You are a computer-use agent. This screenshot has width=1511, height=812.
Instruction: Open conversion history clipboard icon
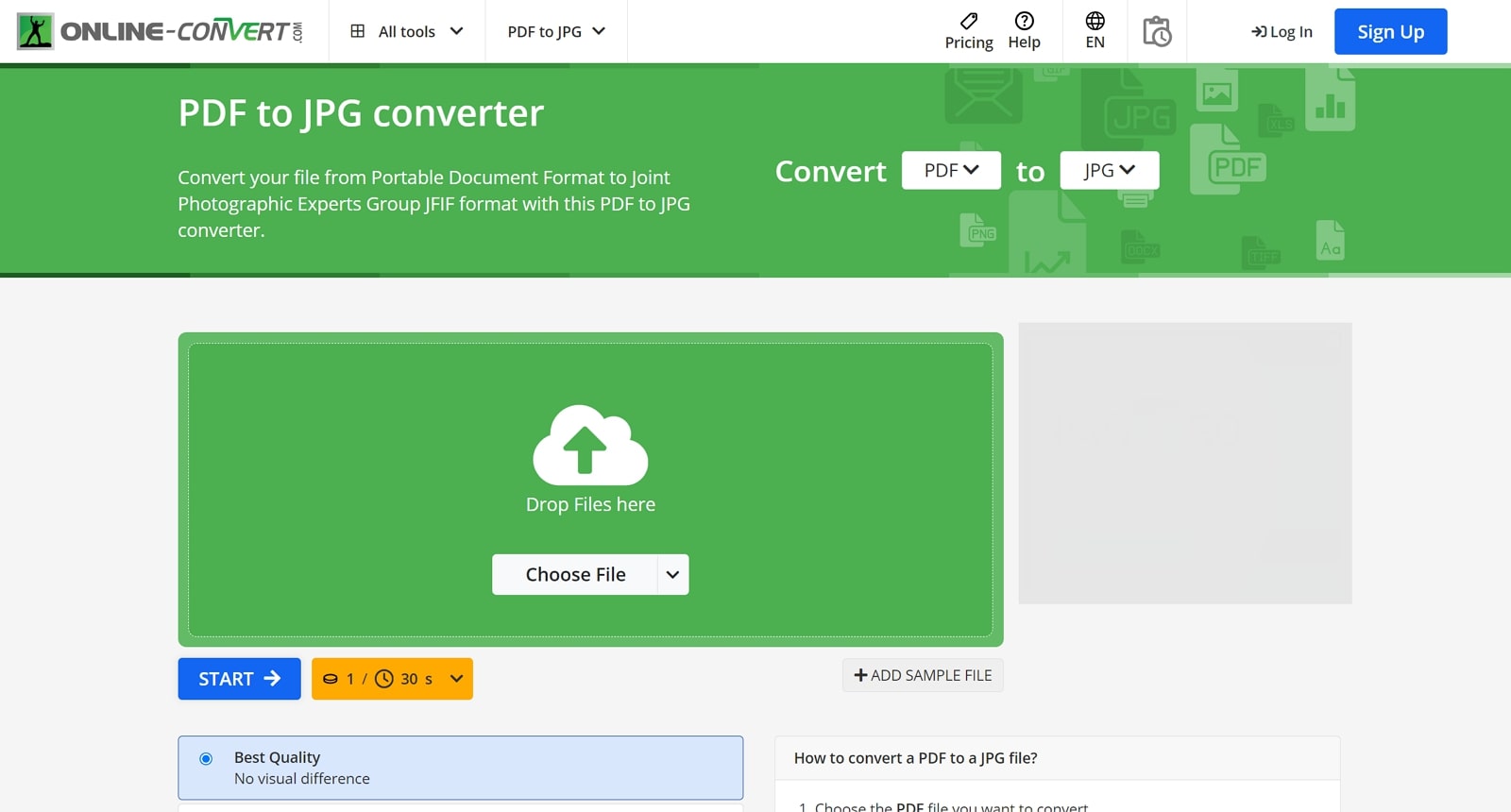coord(1157,31)
